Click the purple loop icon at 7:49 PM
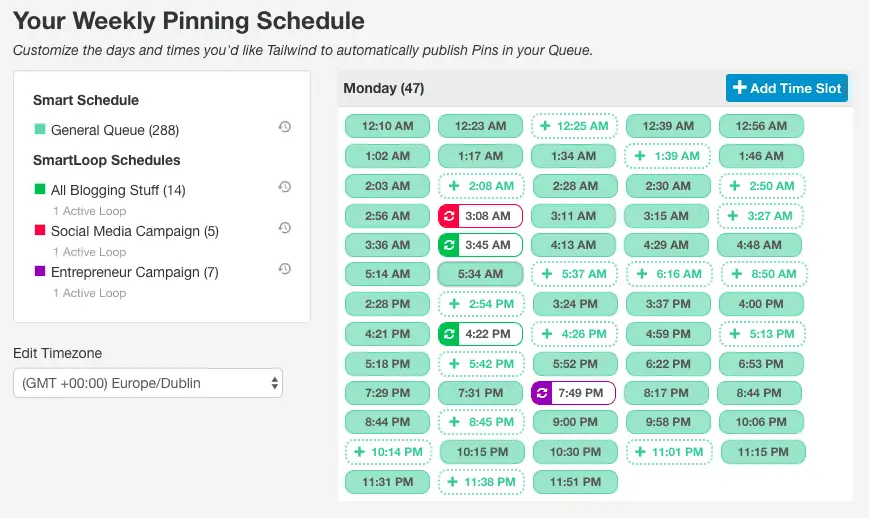The image size is (869, 518). click(x=542, y=393)
